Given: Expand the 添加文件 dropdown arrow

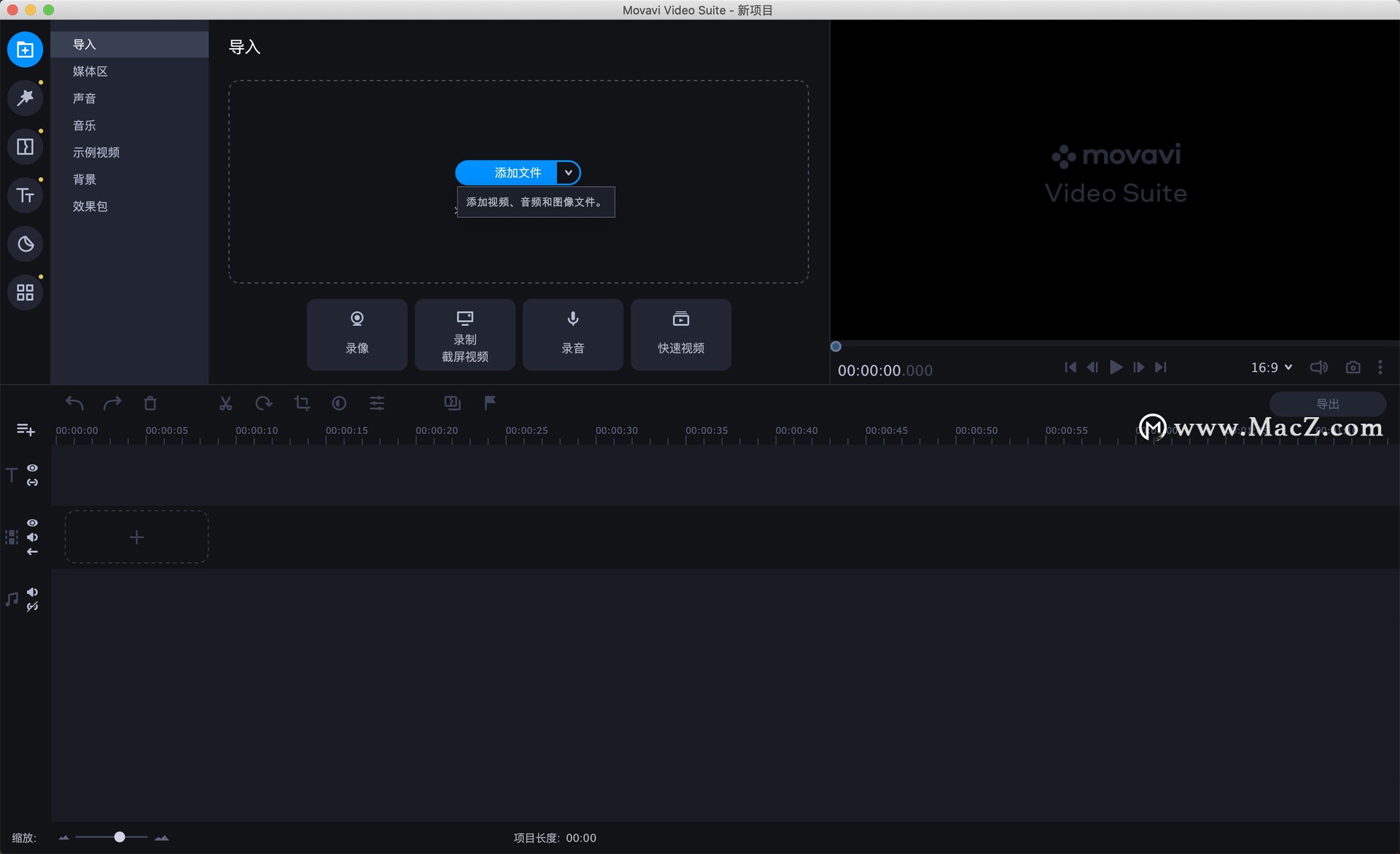Looking at the screenshot, I should pyautogui.click(x=568, y=173).
